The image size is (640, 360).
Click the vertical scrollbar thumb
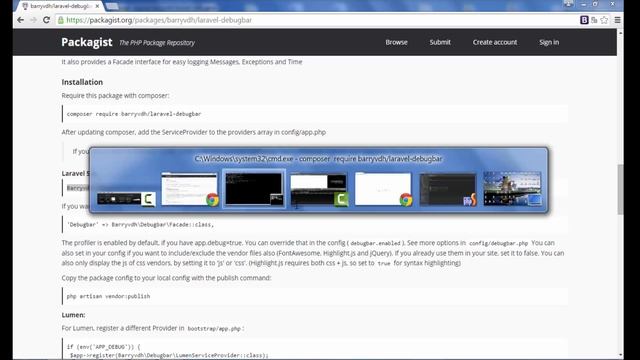(x=620, y=189)
